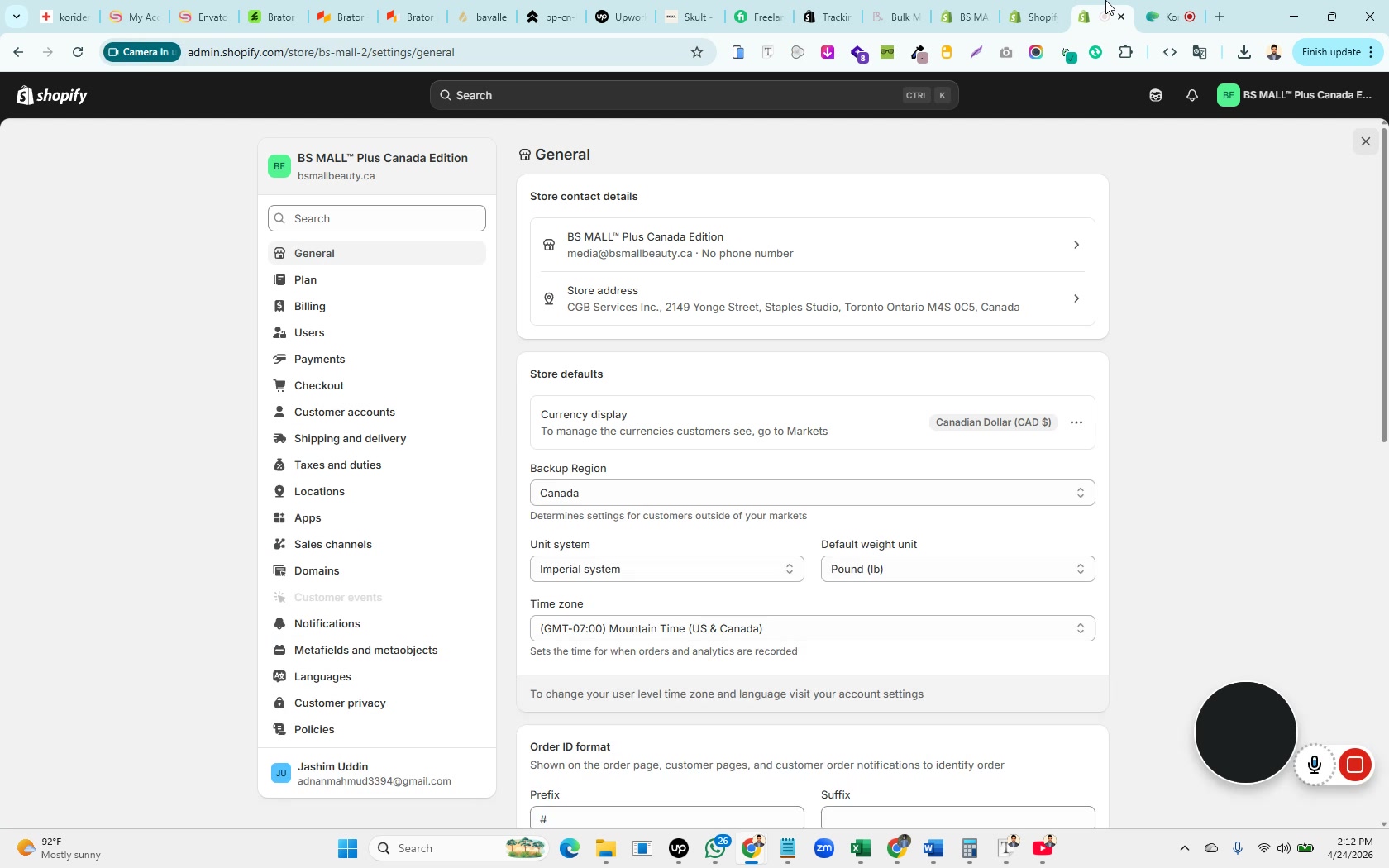Expand the Store address row chevron
The image size is (1389, 868).
[x=1076, y=298]
